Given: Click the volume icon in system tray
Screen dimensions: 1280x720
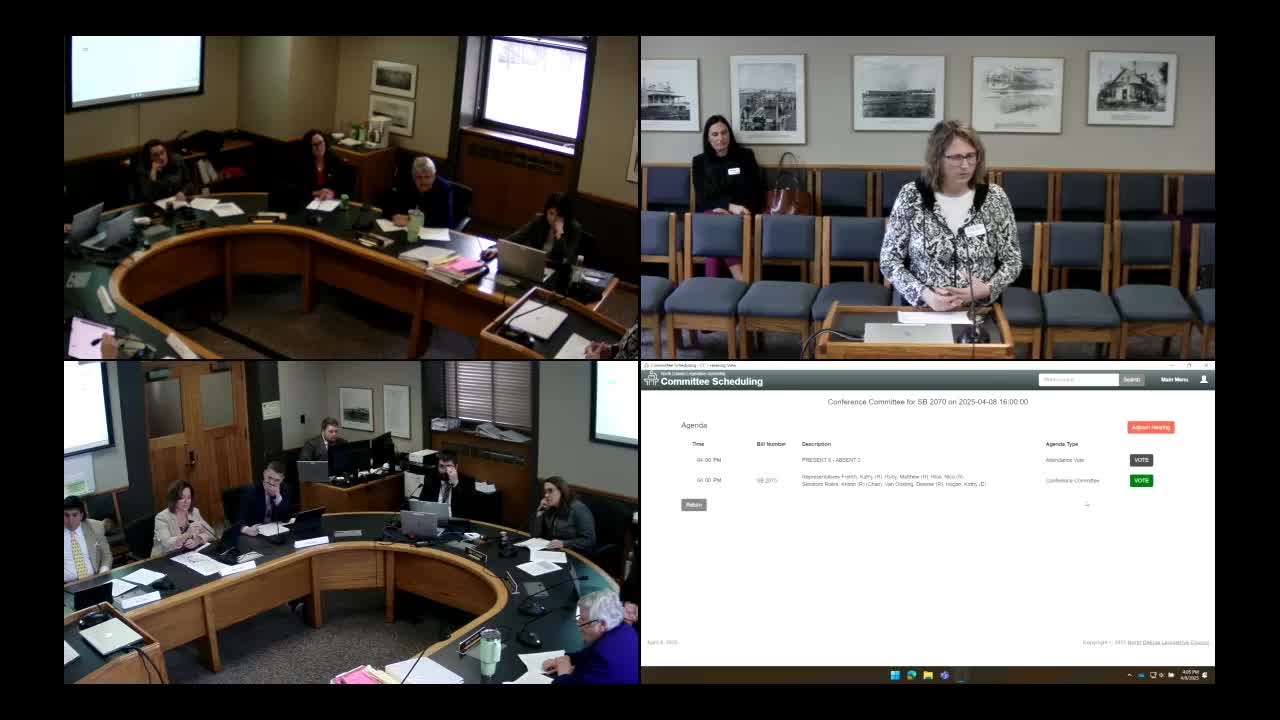Looking at the screenshot, I should (x=1162, y=675).
